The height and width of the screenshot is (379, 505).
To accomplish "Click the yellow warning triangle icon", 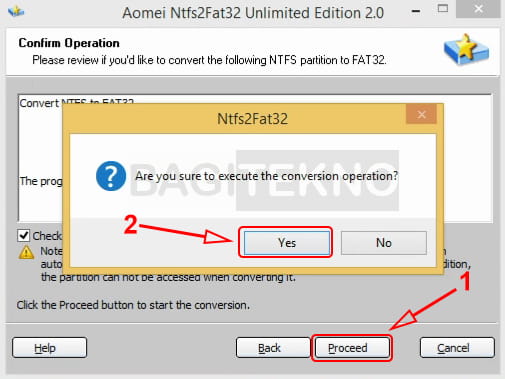I will coord(26,252).
